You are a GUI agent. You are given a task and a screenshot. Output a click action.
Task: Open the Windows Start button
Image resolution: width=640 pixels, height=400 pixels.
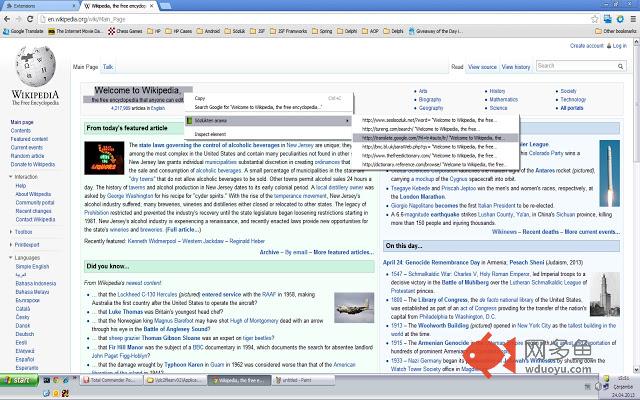tap(20, 381)
